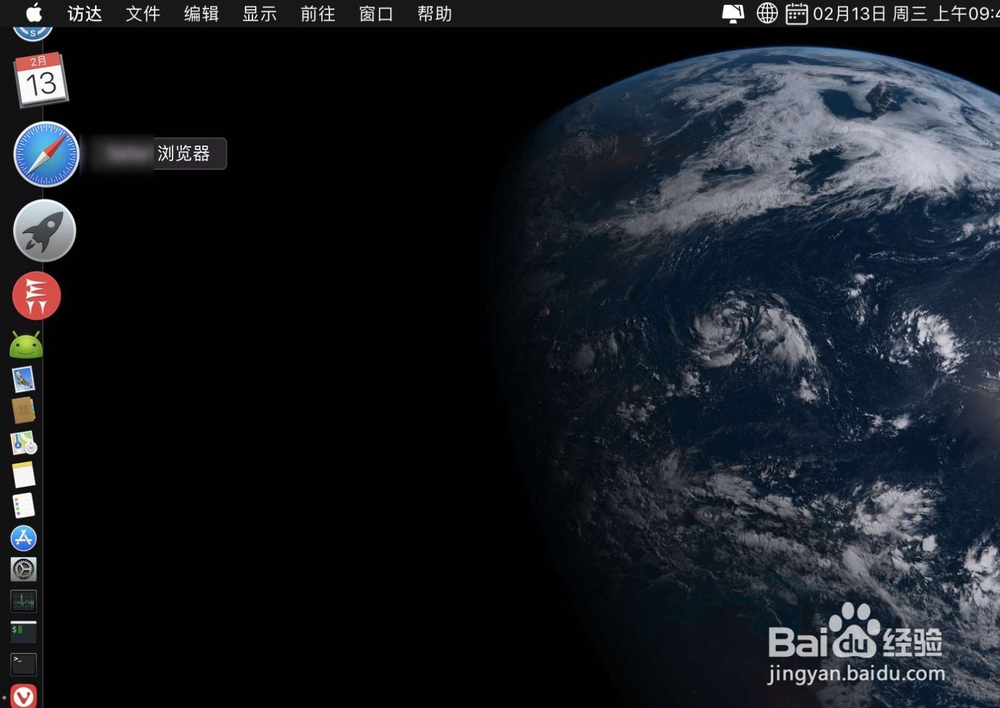Open the 编辑 menu
Viewport: 1000px width, 708px height.
202,13
